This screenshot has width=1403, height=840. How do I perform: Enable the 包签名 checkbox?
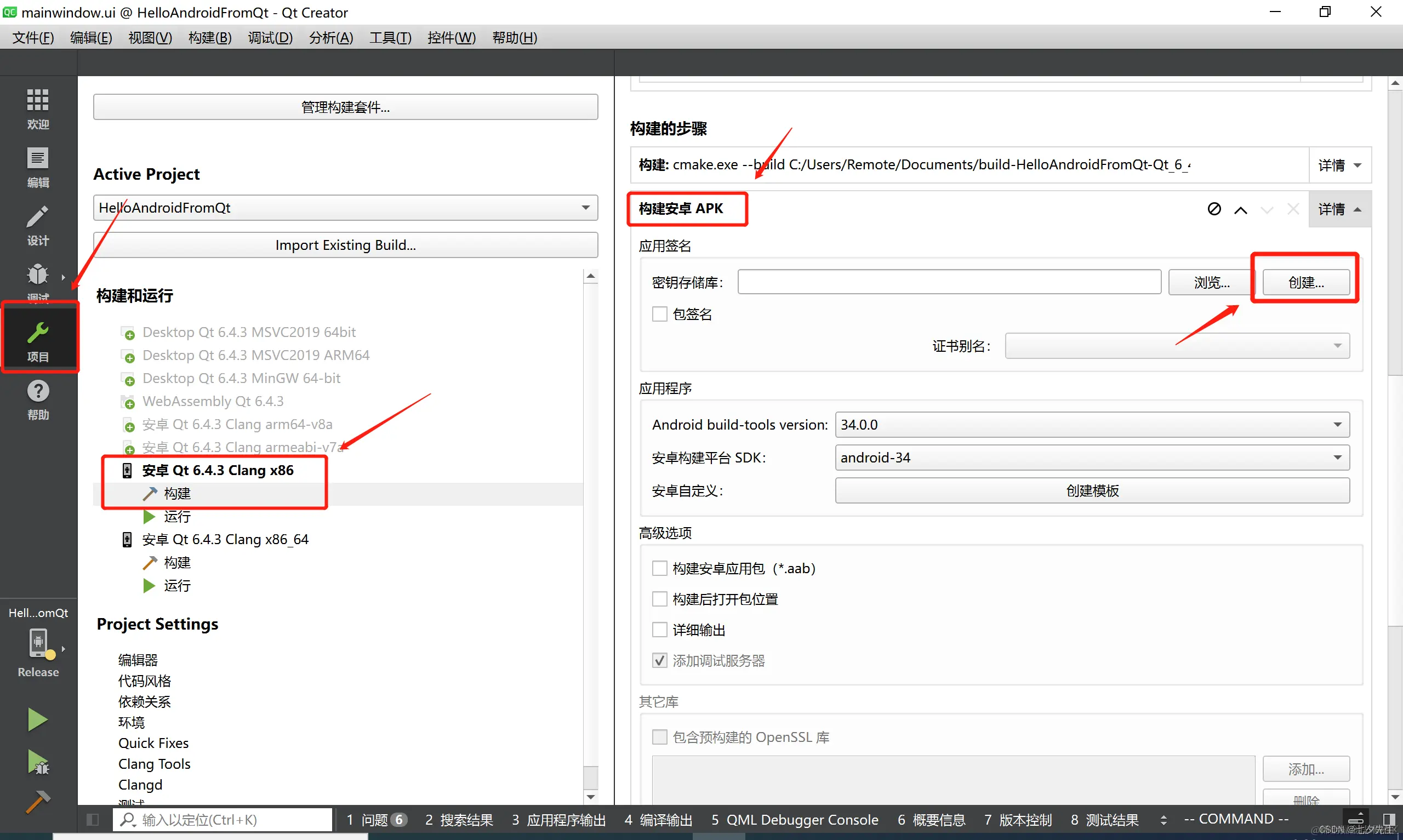coord(660,314)
